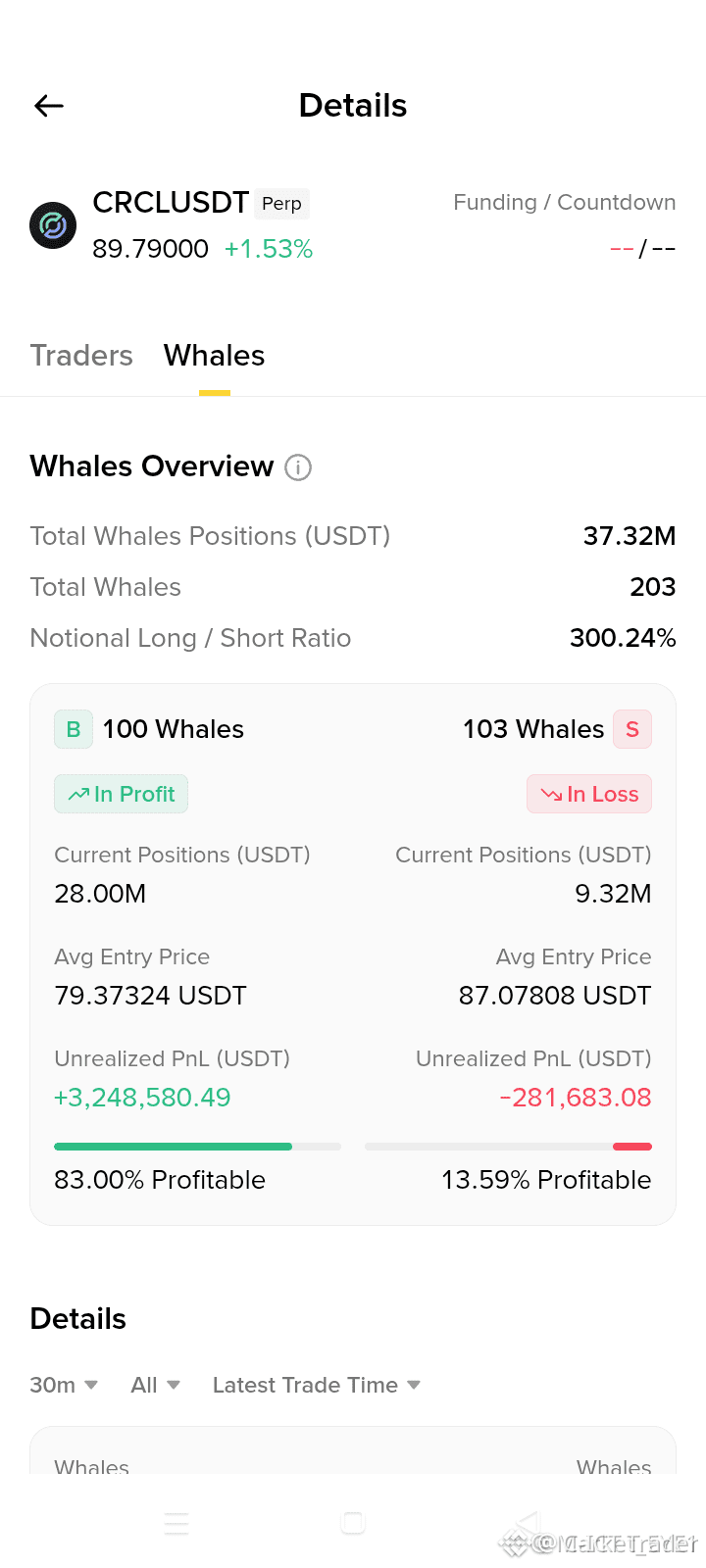Tap the In Loss trend badge
The height and width of the screenshot is (1568, 706).
click(589, 794)
